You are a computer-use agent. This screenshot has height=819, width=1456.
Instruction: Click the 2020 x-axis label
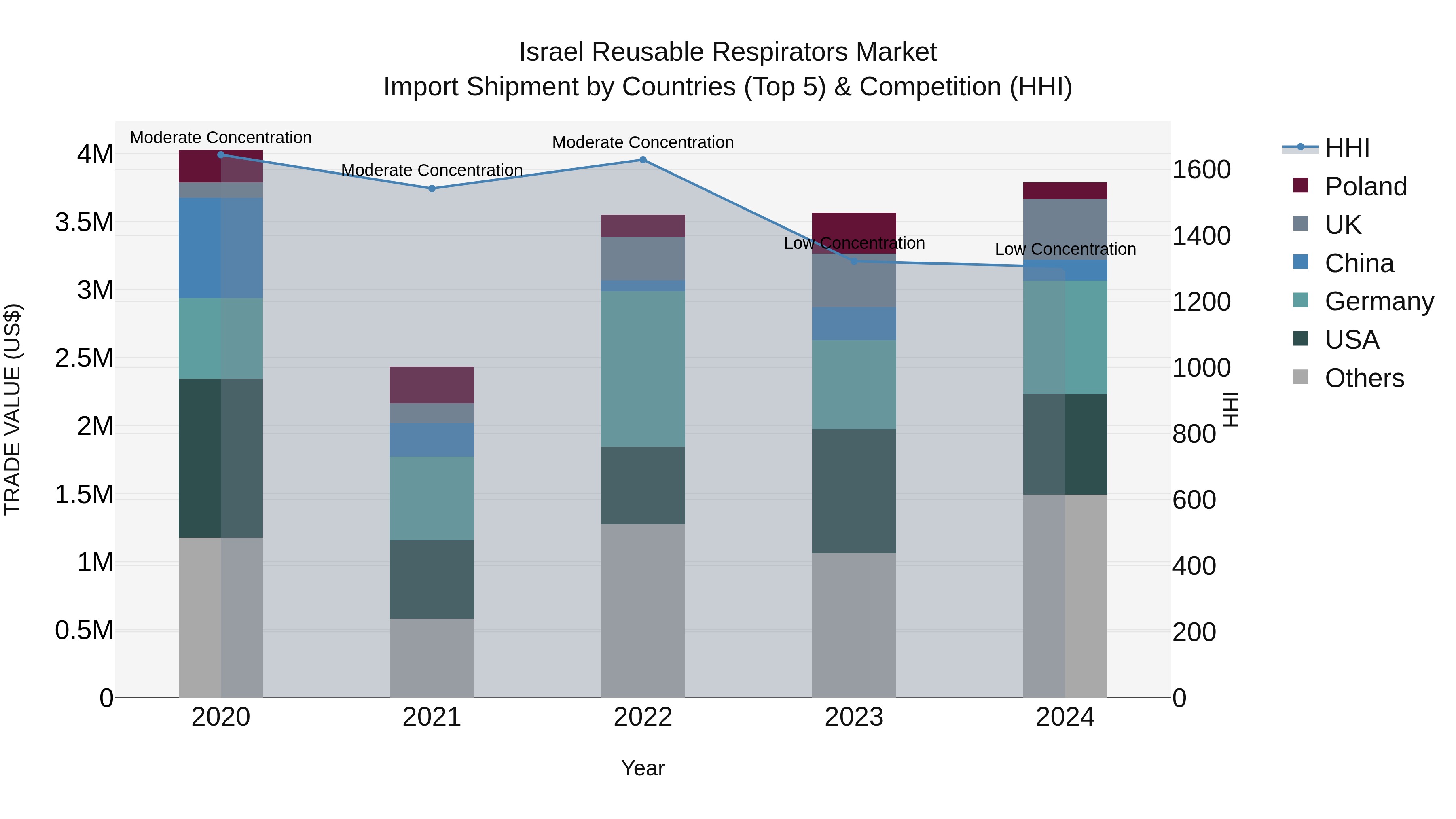point(221,717)
